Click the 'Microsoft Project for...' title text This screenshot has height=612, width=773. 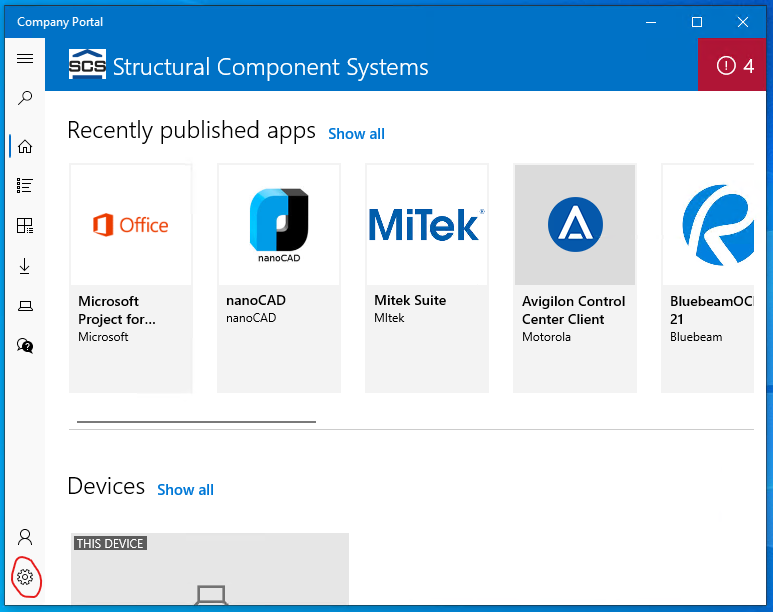pos(117,310)
